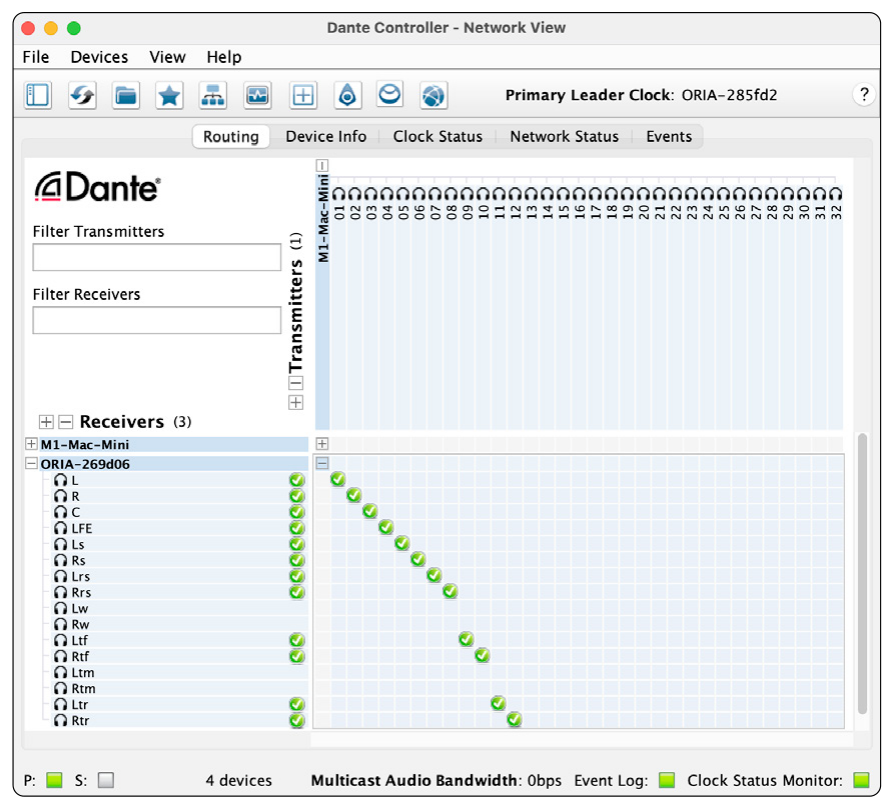This screenshot has height=809, width=894.
Task: Switch to the Events tab
Action: [669, 137]
